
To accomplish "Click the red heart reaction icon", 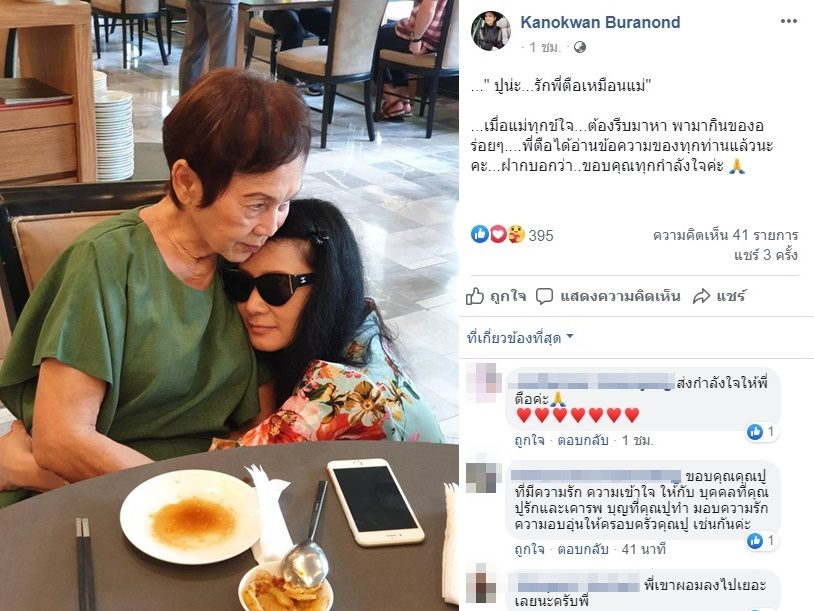I will tap(498, 235).
